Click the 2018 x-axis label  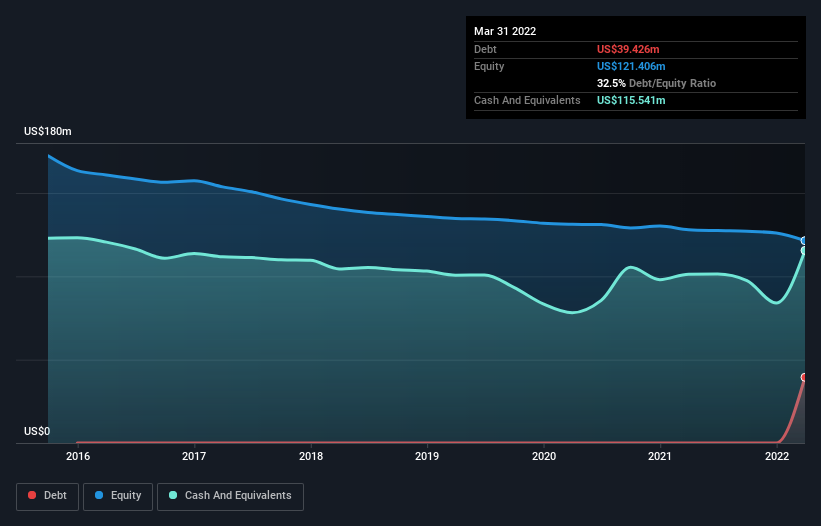click(311, 456)
